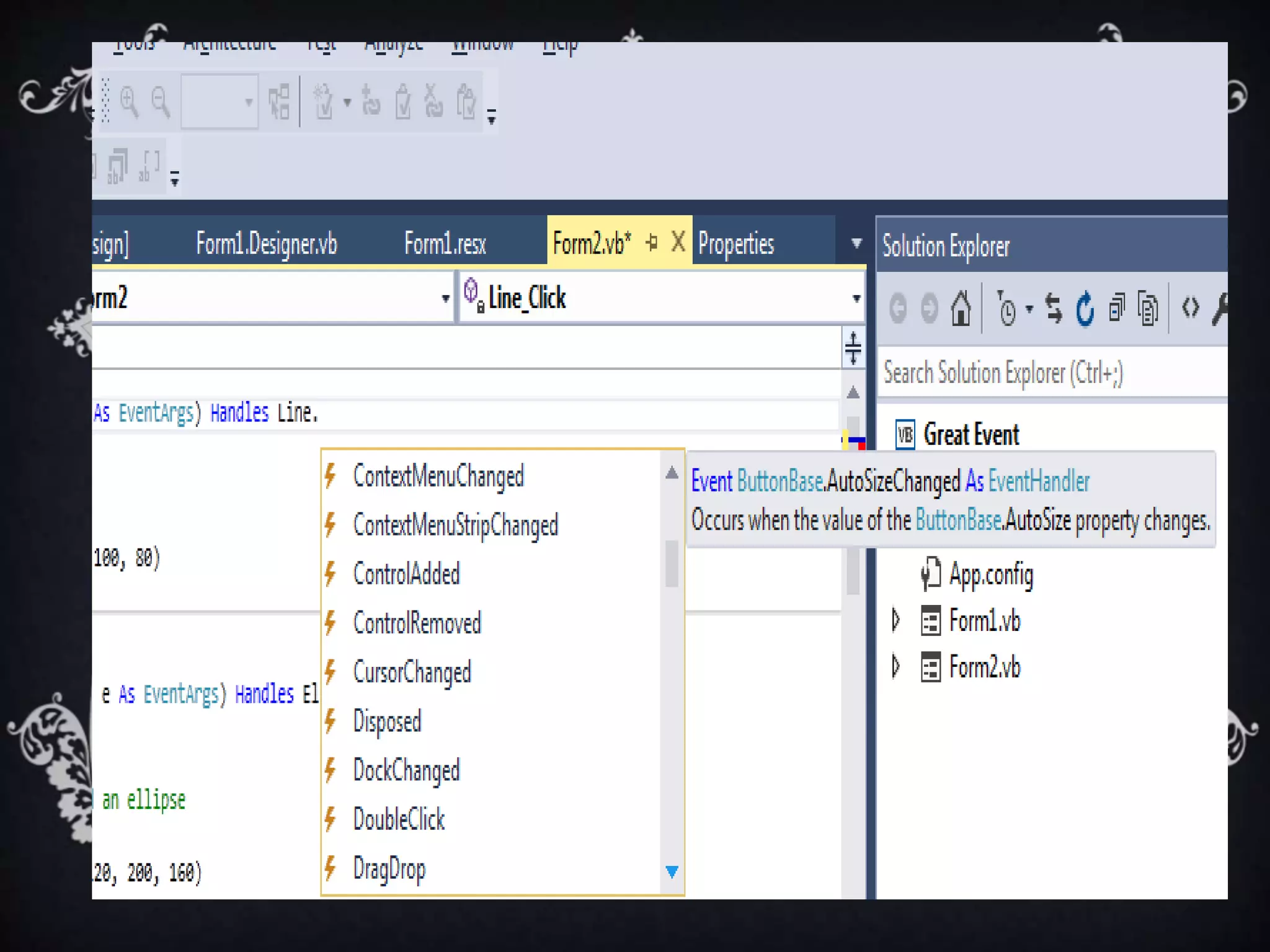Click the editor window split handle
Screen dimensions: 1270x952
coord(853,348)
